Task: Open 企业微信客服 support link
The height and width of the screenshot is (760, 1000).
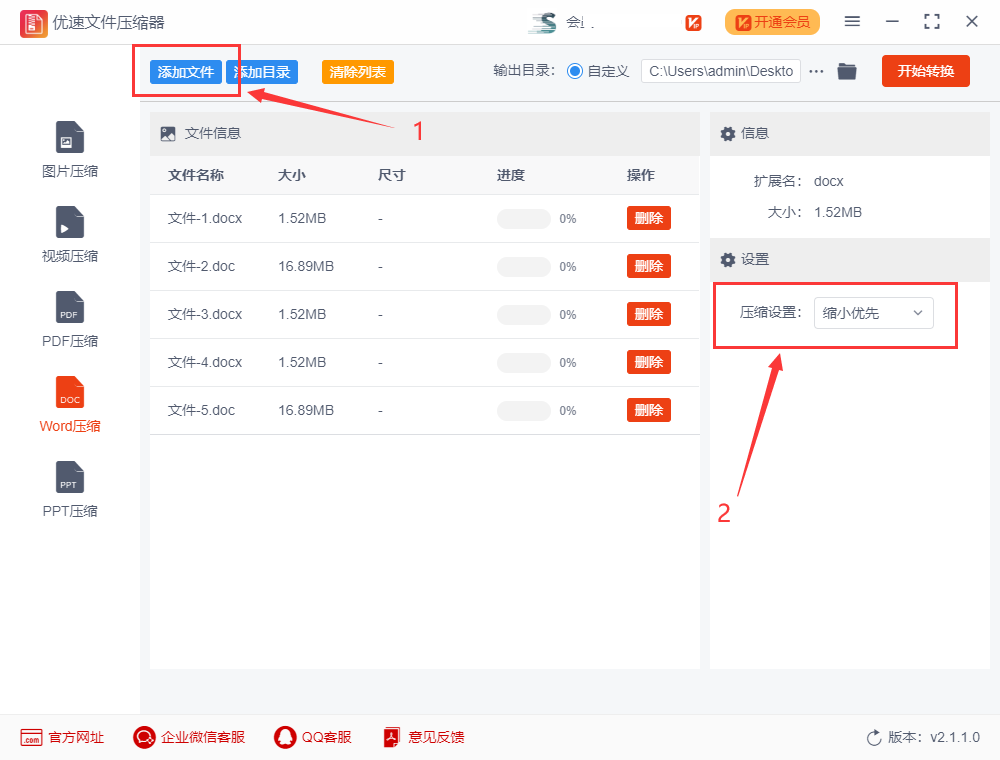Action: [x=189, y=737]
